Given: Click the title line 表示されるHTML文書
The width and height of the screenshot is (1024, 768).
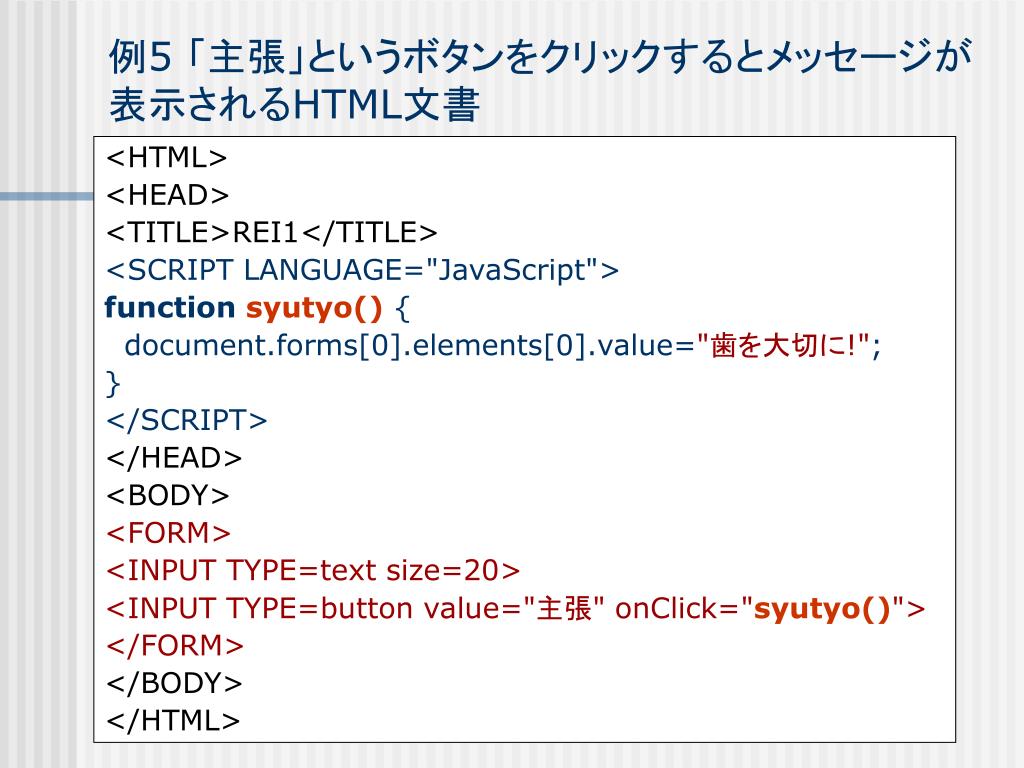Looking at the screenshot, I should point(295,104).
